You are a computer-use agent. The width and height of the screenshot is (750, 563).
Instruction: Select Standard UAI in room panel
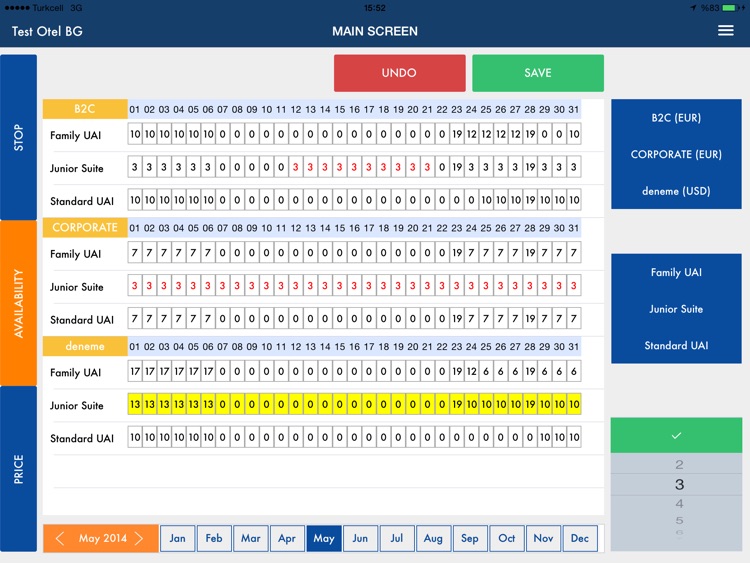tap(676, 345)
